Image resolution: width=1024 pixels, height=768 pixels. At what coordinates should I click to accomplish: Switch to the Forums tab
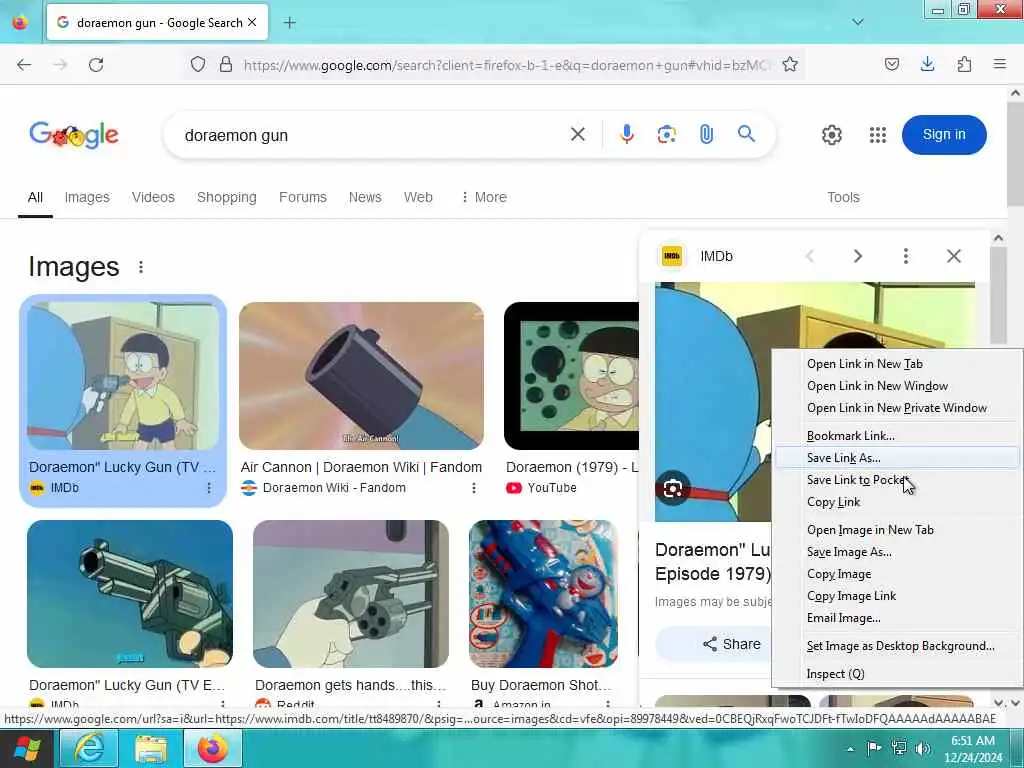click(302, 197)
